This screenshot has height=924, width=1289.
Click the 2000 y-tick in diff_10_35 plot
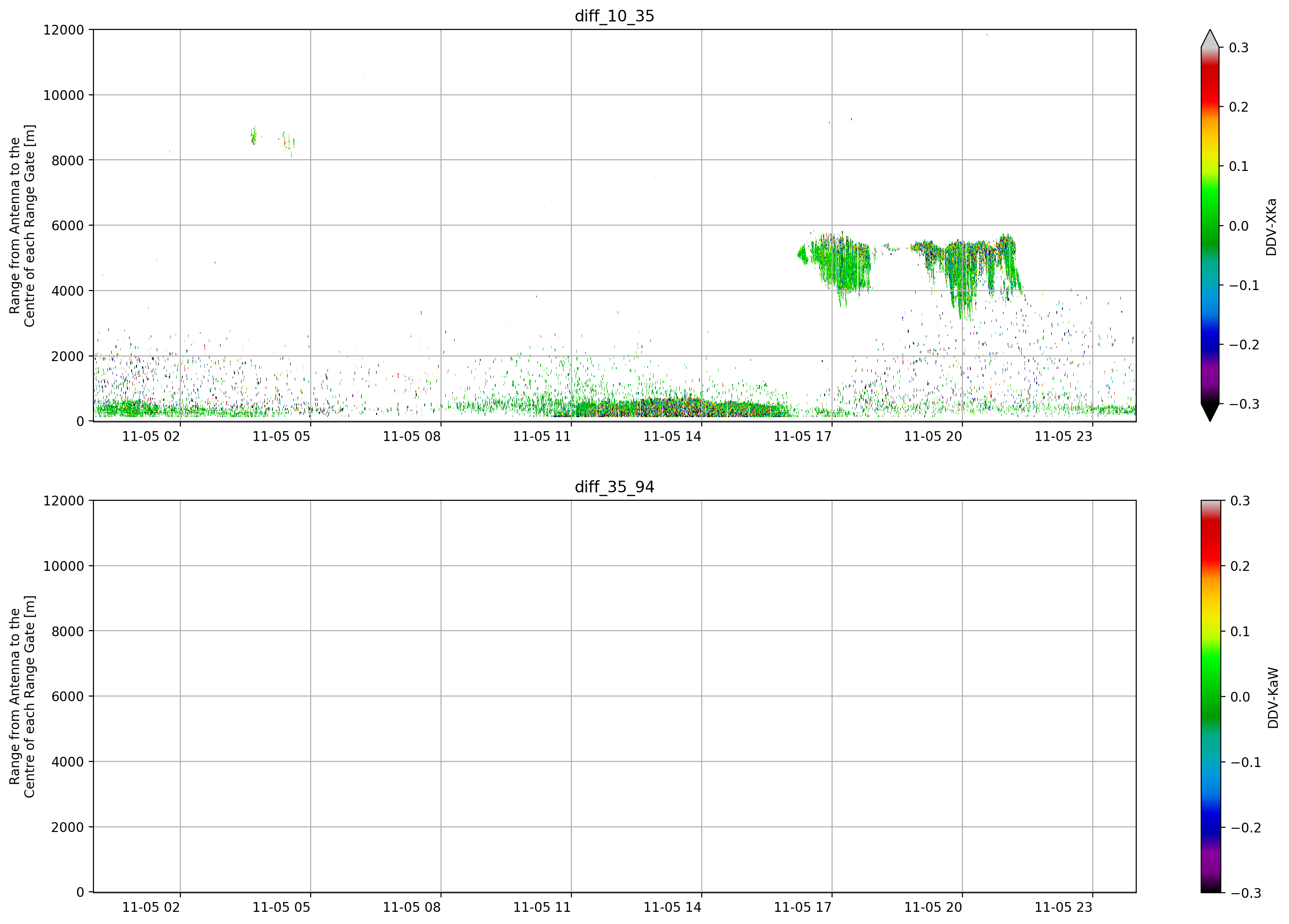coord(68,356)
